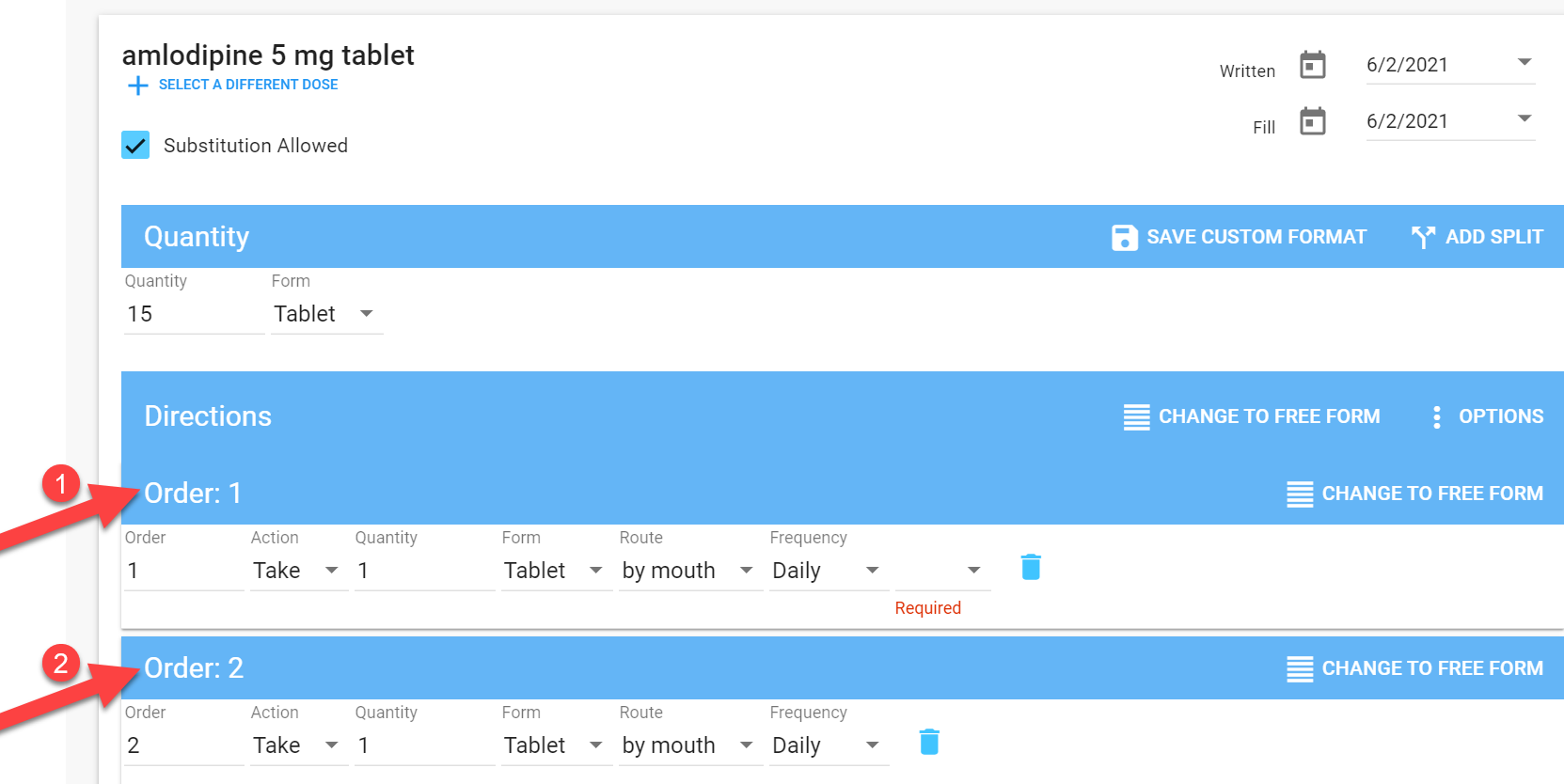Click Change to Free Form in Directions header
Image resolution: width=1564 pixels, height=784 pixels.
point(1252,416)
